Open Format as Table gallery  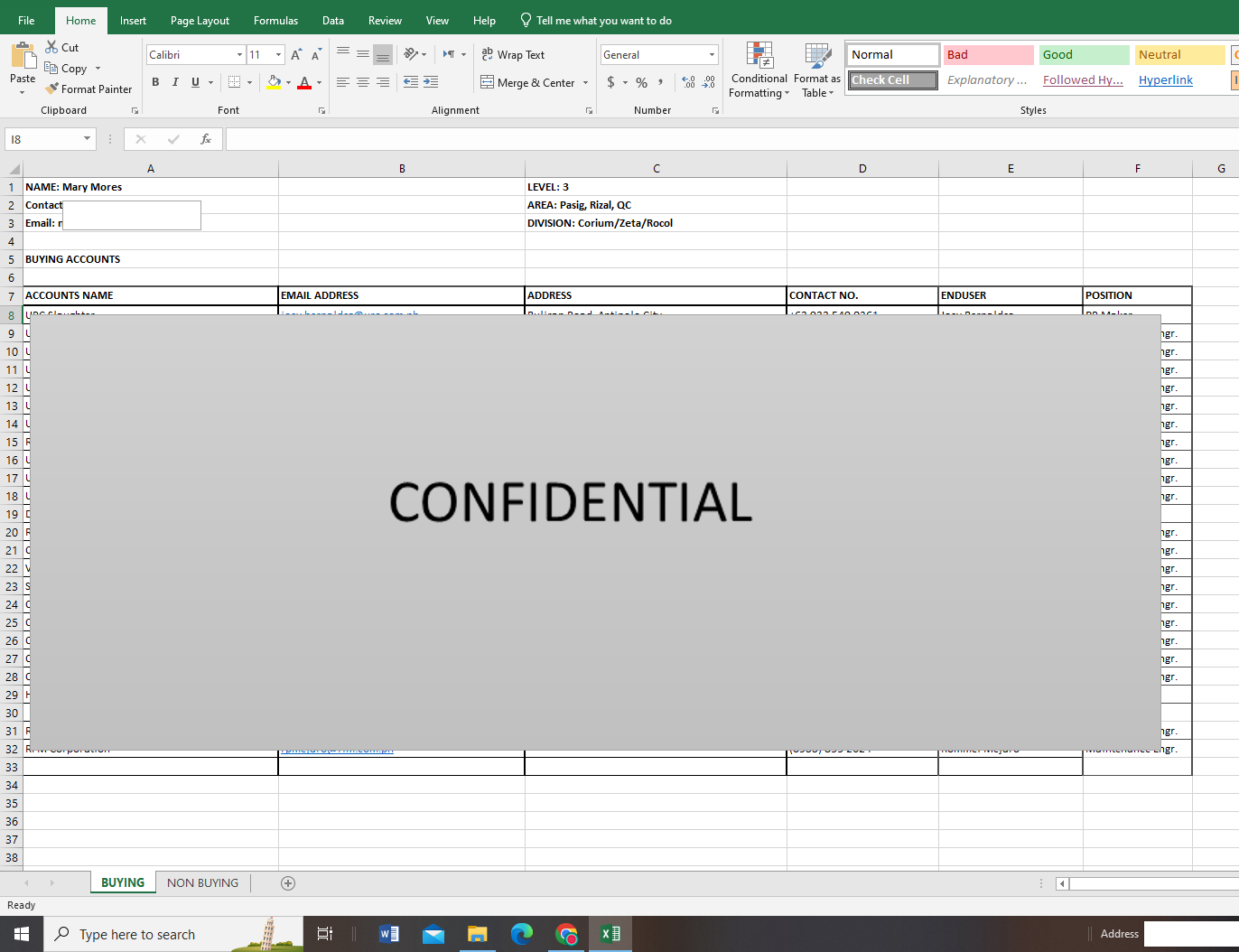[x=817, y=70]
